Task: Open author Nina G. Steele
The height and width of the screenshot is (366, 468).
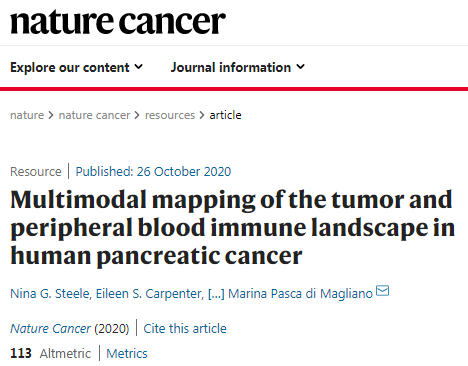Action: (x=50, y=294)
